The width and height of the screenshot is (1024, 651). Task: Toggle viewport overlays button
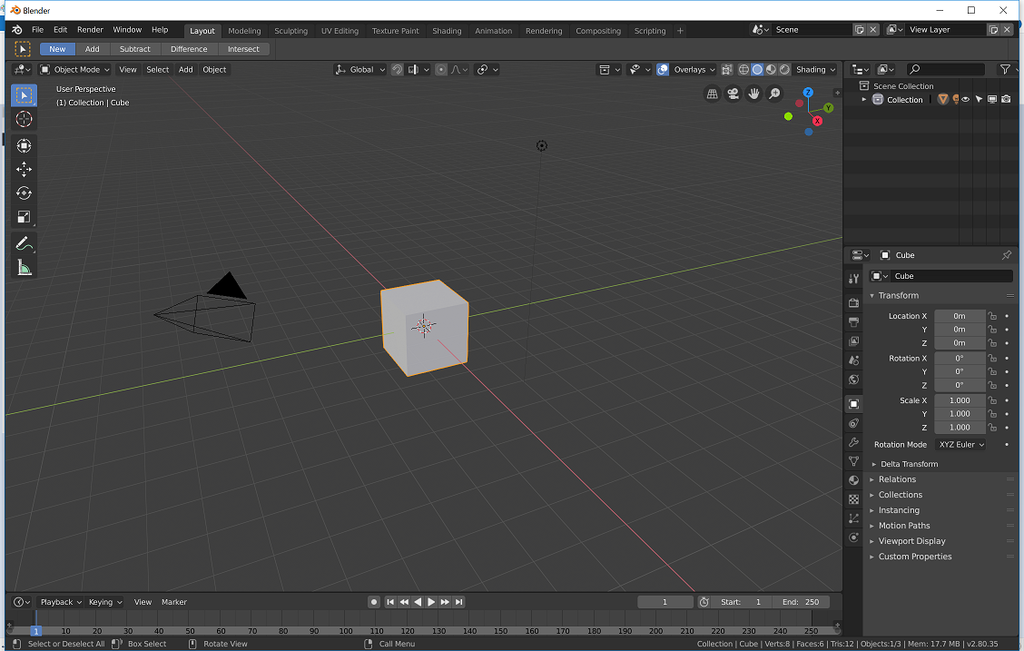click(x=662, y=69)
